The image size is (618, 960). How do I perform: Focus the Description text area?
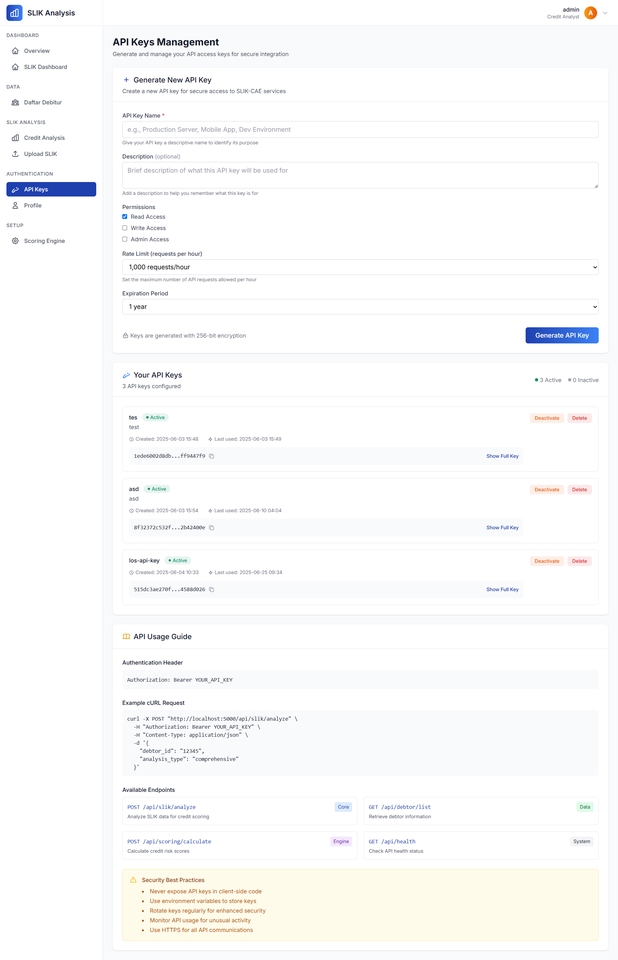point(360,175)
